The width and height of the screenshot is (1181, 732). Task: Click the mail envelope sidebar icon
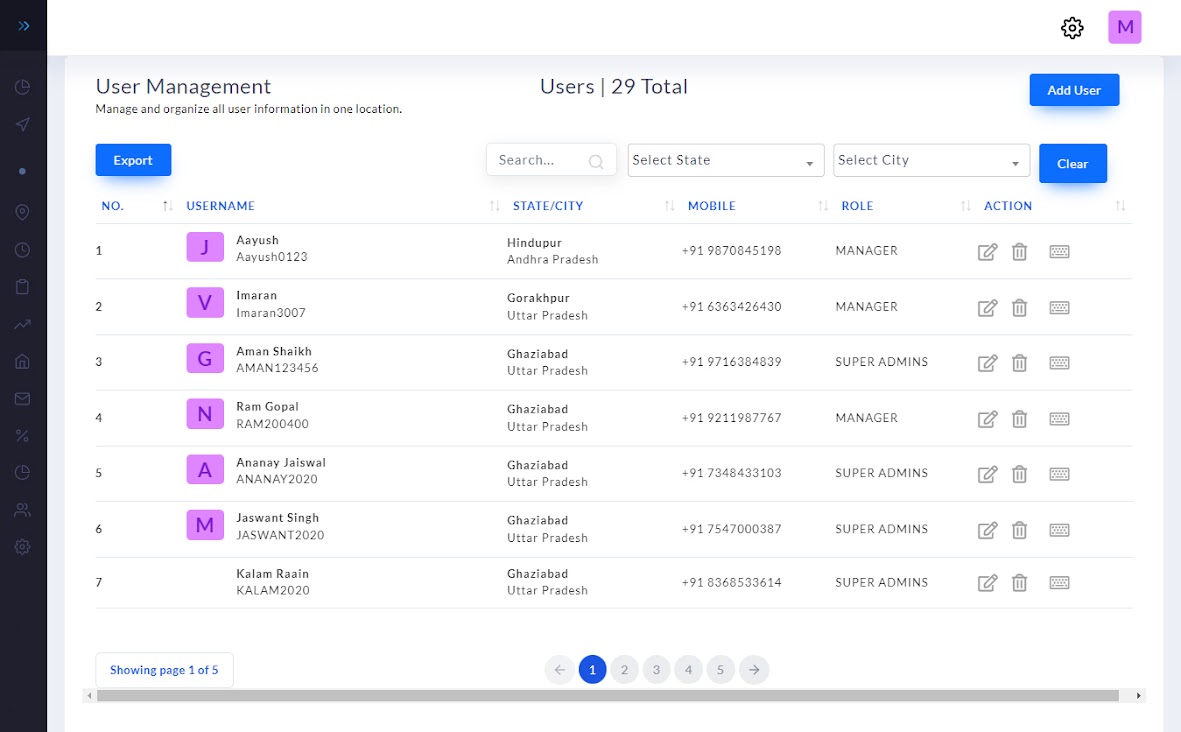tap(23, 399)
